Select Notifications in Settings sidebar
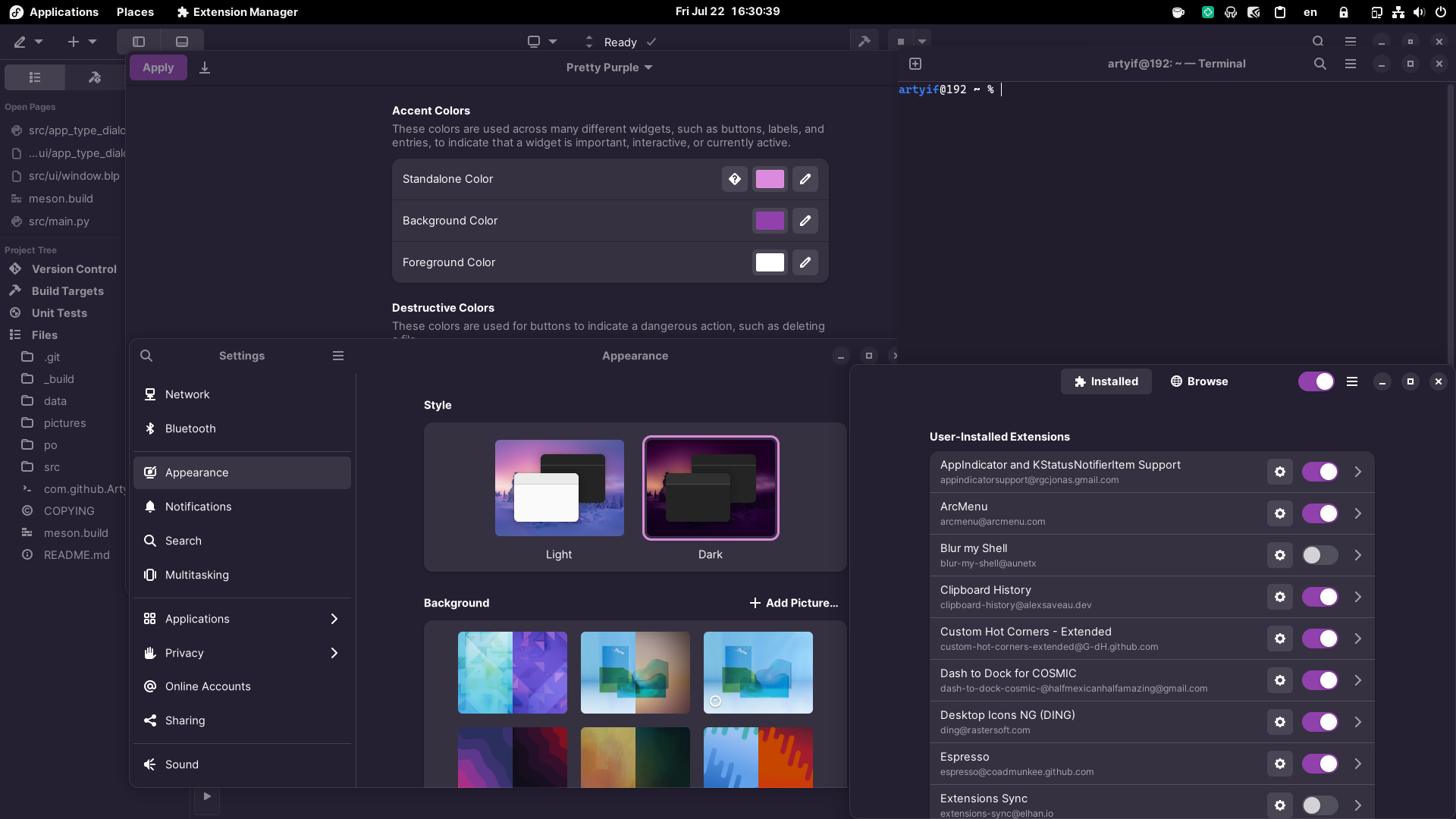 [242, 507]
